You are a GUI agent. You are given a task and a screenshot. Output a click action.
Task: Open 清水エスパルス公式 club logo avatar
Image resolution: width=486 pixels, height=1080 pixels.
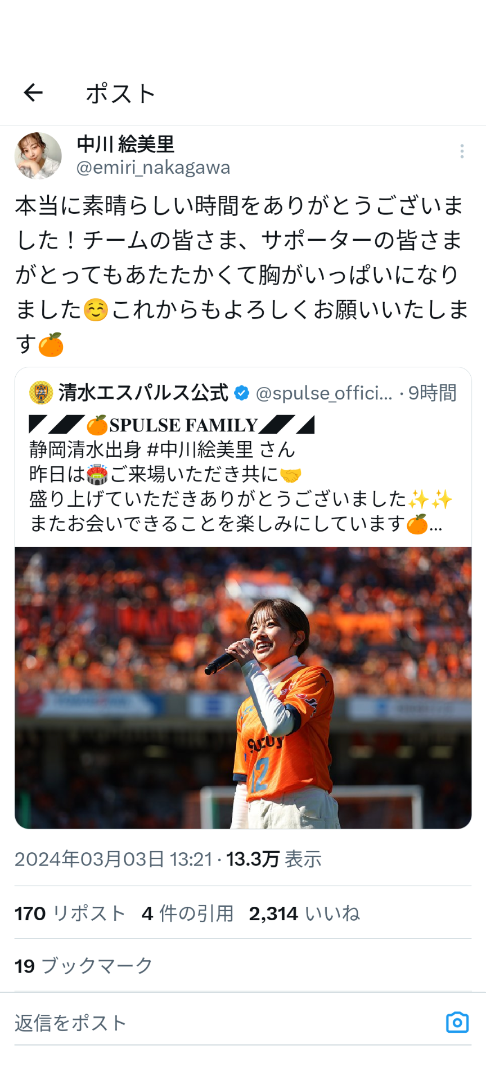point(41,393)
